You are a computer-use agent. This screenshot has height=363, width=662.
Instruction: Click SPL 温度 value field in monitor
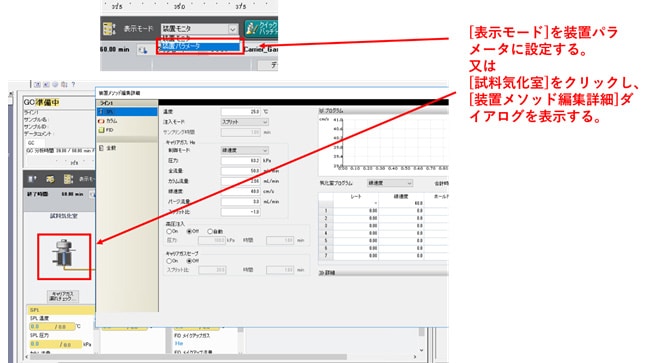point(52,327)
